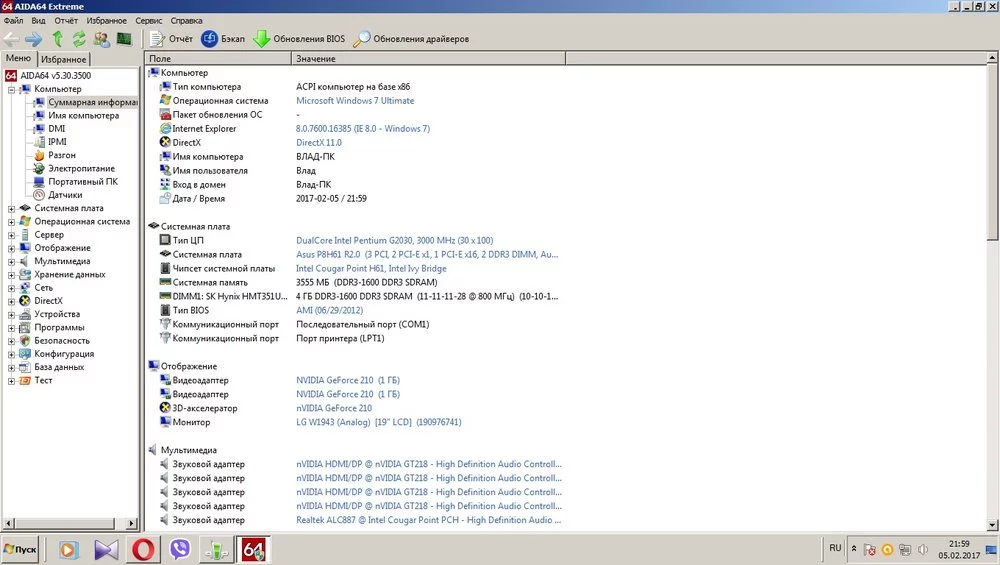The width and height of the screenshot is (1000, 565).
Task: Click the green Up arrow toolbar icon
Action: (57, 39)
